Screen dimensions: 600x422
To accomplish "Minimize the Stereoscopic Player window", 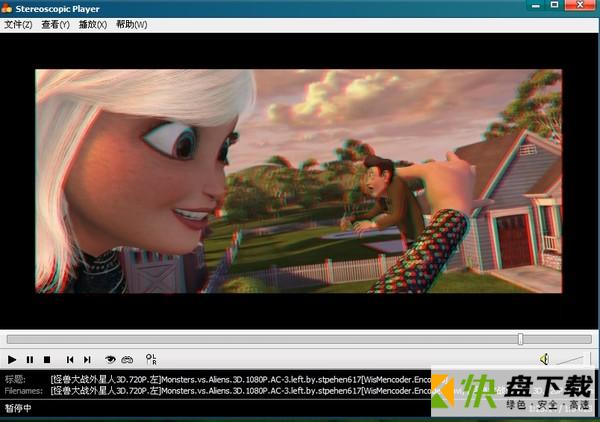I will click(536, 5).
